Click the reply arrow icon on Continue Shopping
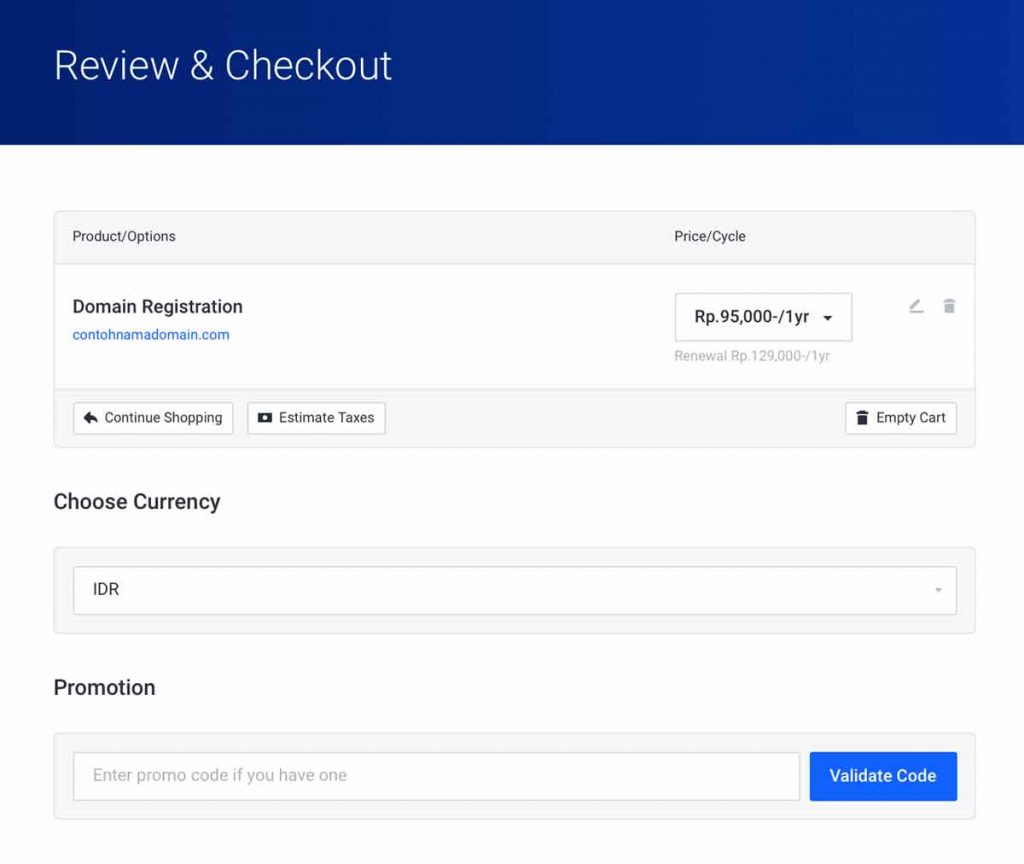Image resolution: width=1024 pixels, height=864 pixels. pyautogui.click(x=90, y=418)
